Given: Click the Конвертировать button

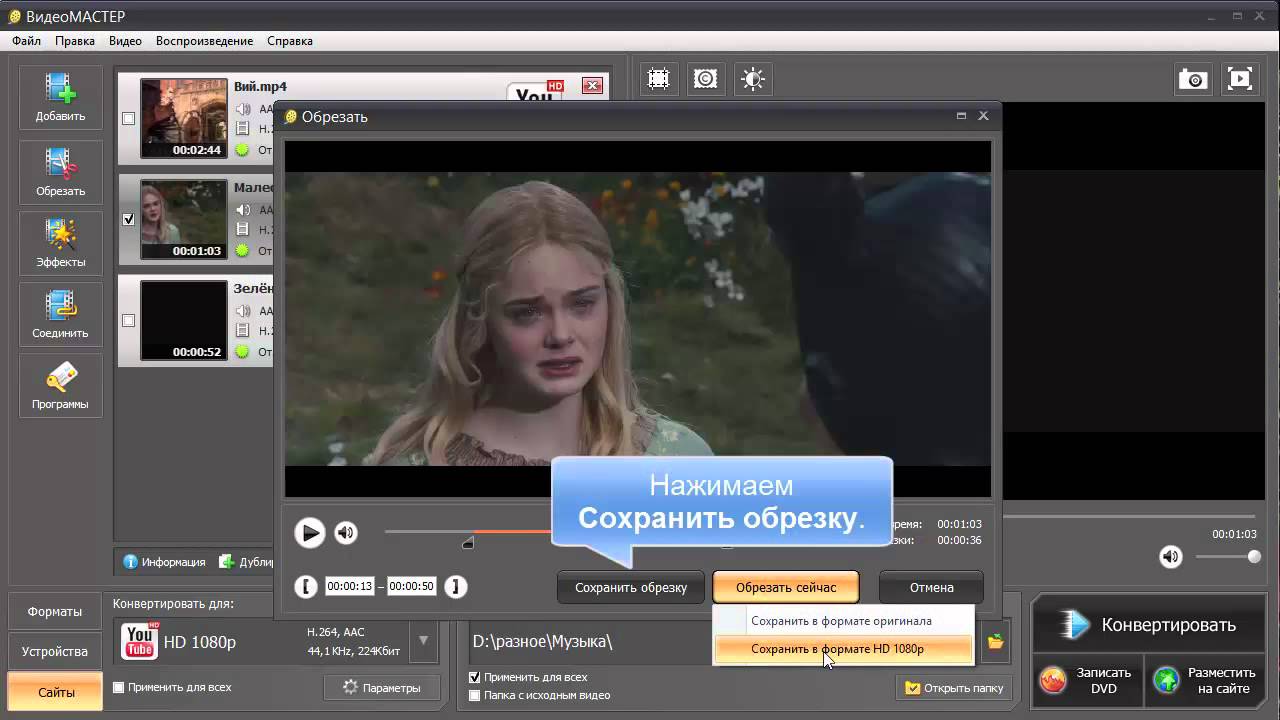Looking at the screenshot, I should point(1147,625).
